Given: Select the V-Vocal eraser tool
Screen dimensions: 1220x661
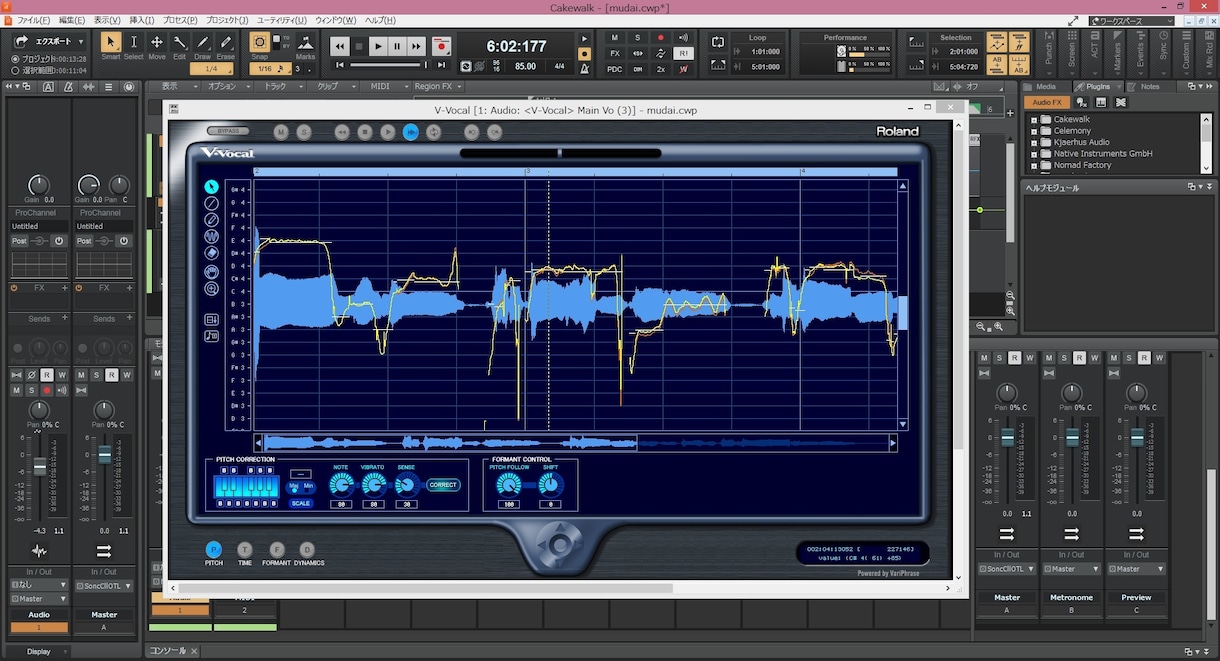Looking at the screenshot, I should [x=212, y=253].
